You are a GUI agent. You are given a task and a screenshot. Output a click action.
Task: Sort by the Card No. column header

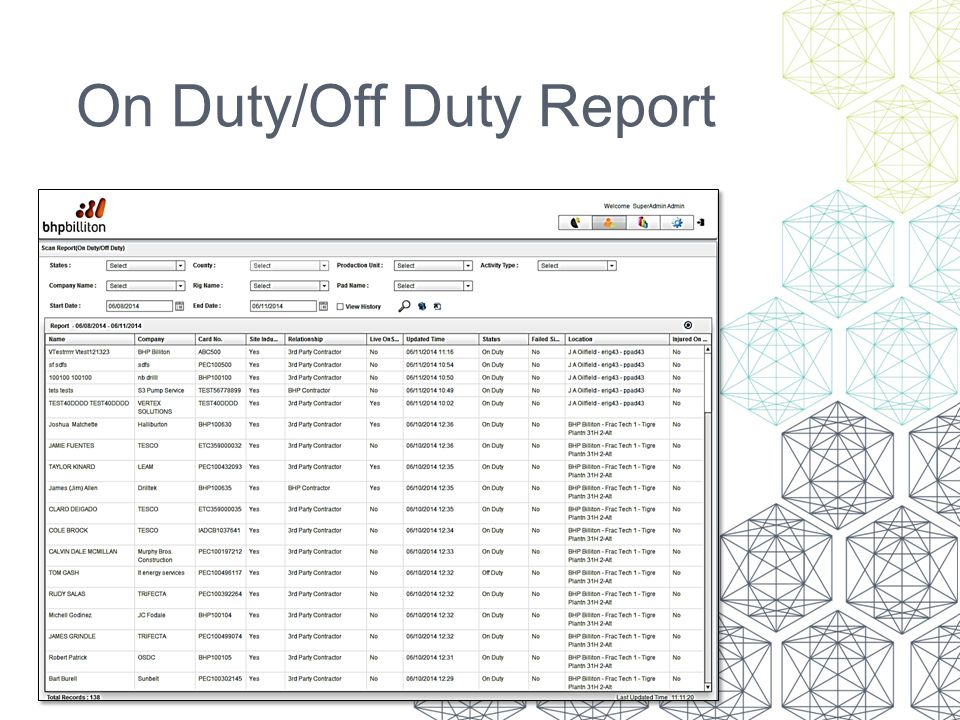(x=220, y=339)
